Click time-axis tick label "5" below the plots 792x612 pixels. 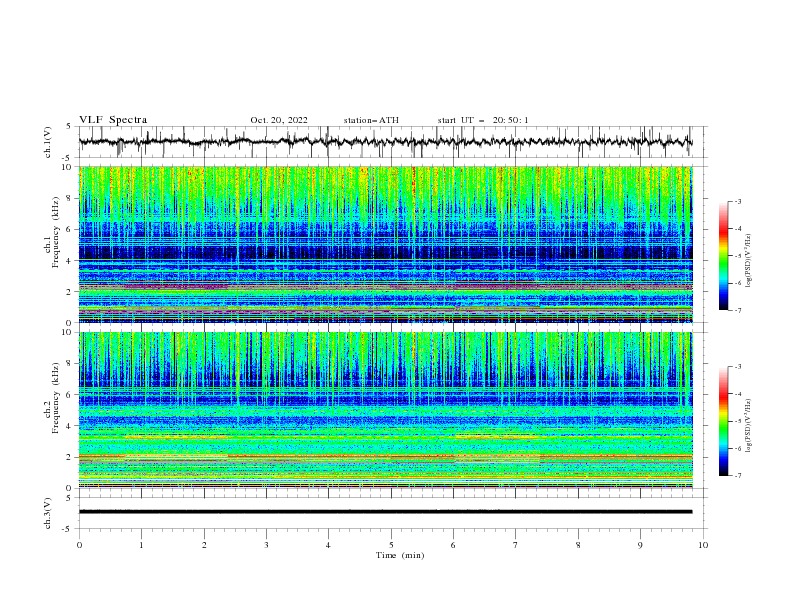point(391,545)
